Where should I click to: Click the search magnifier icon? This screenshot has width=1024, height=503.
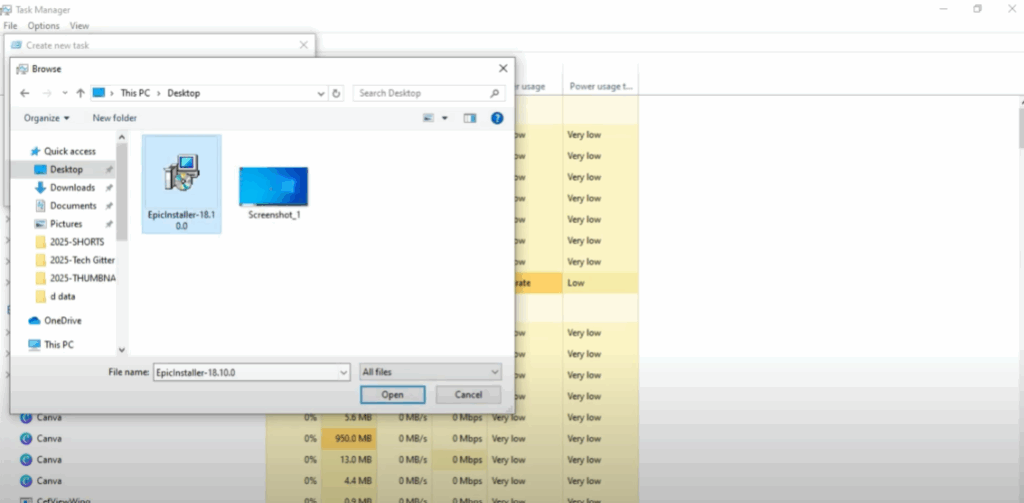[494, 93]
